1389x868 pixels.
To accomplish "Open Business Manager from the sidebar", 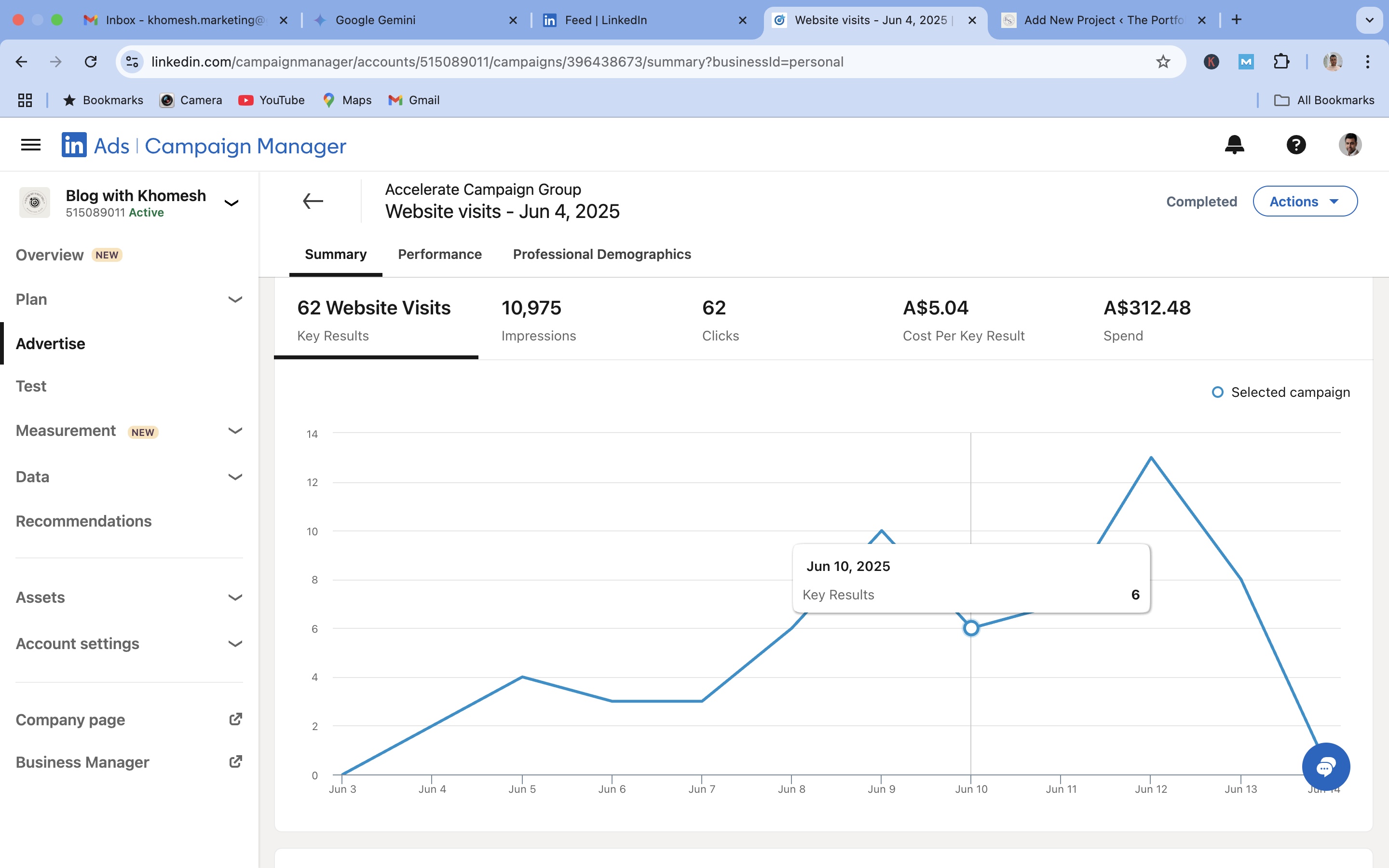I will [82, 762].
